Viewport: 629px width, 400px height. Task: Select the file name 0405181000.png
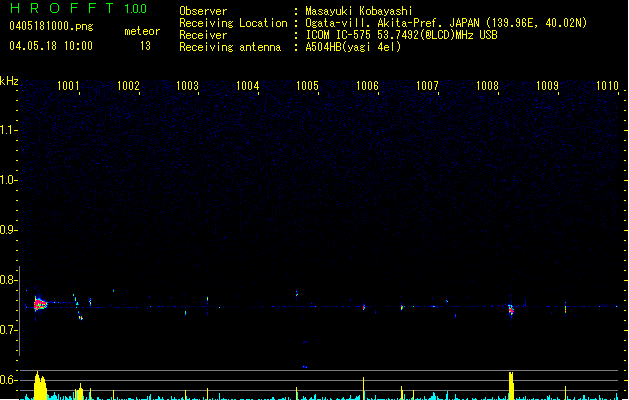51,26
